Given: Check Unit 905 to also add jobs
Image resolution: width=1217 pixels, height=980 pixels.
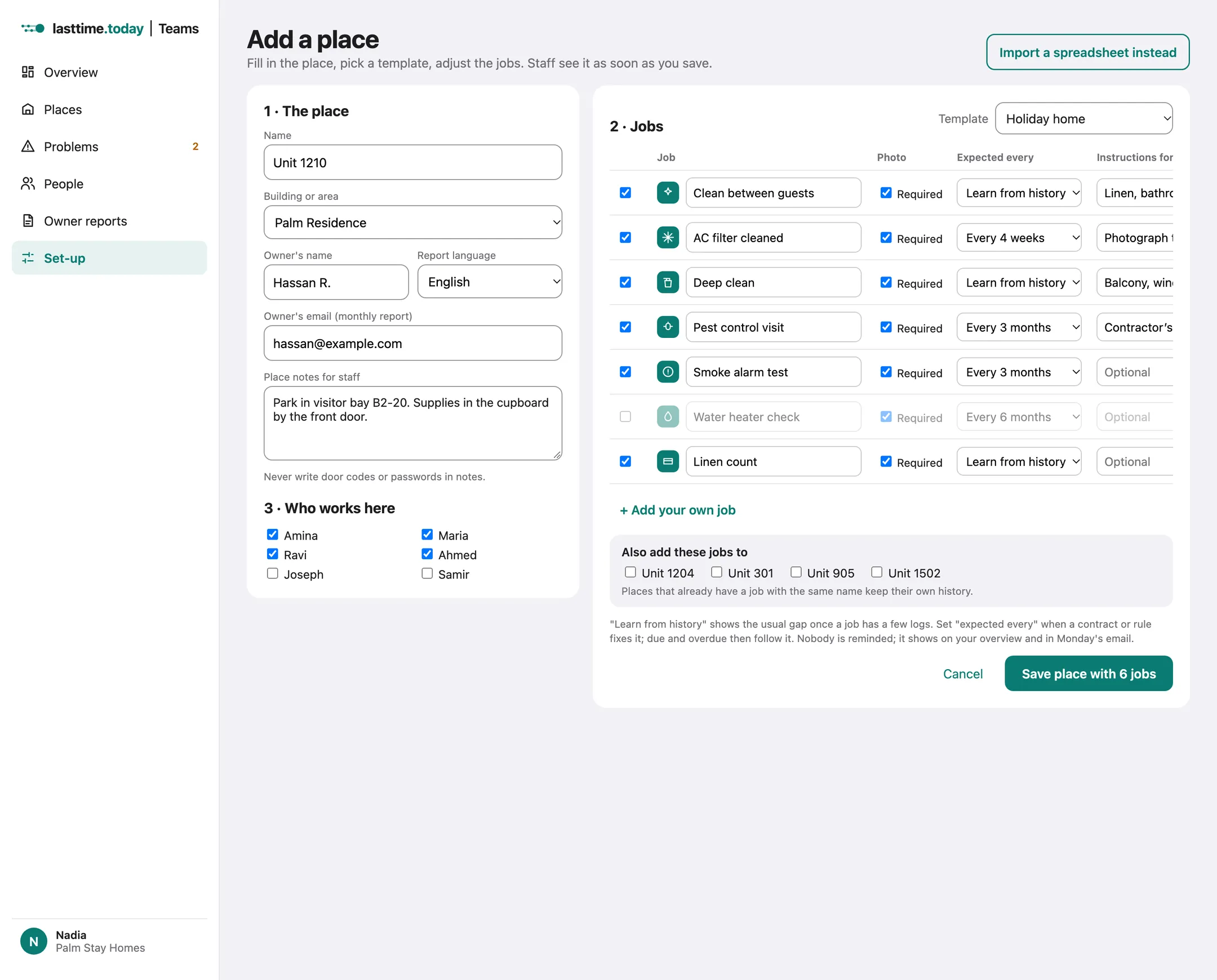Looking at the screenshot, I should [796, 572].
